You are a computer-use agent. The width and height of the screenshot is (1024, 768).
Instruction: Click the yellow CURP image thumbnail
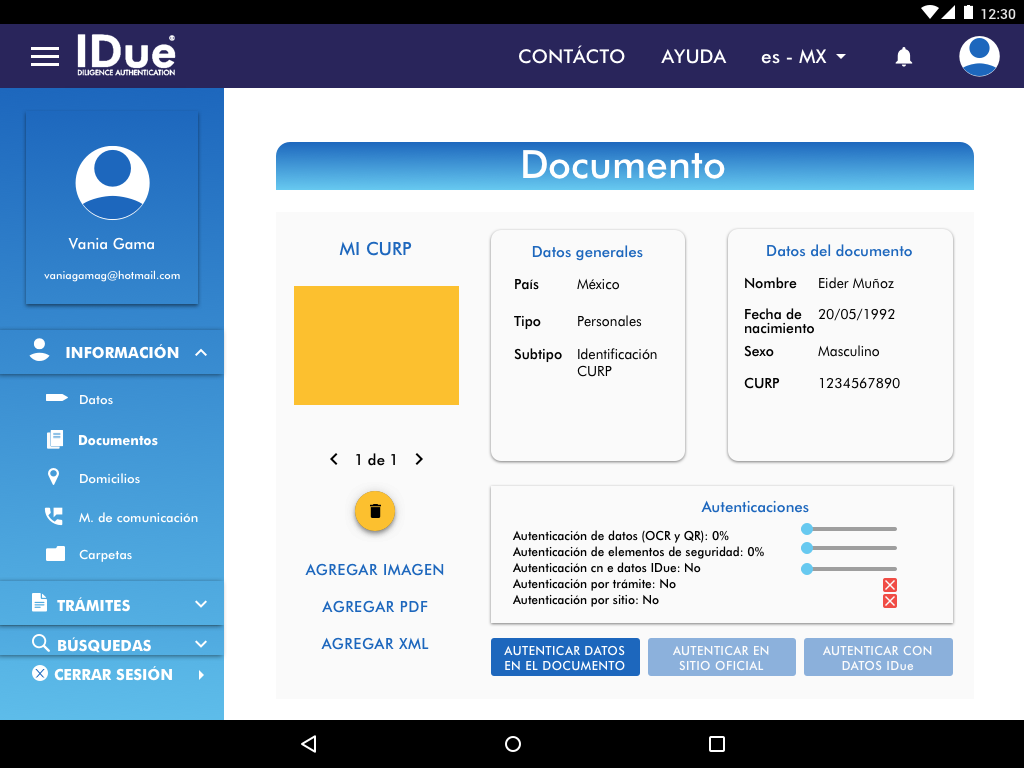[x=376, y=345]
